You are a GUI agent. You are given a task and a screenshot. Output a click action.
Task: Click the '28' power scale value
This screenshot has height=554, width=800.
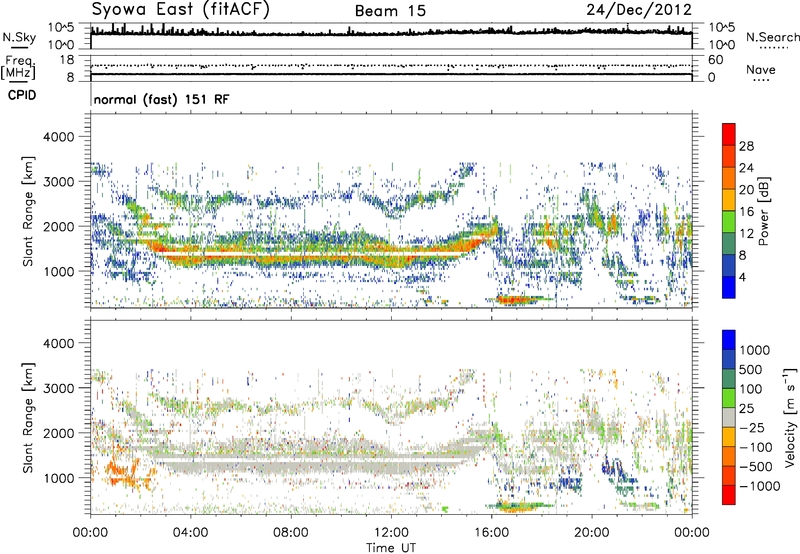click(x=746, y=146)
